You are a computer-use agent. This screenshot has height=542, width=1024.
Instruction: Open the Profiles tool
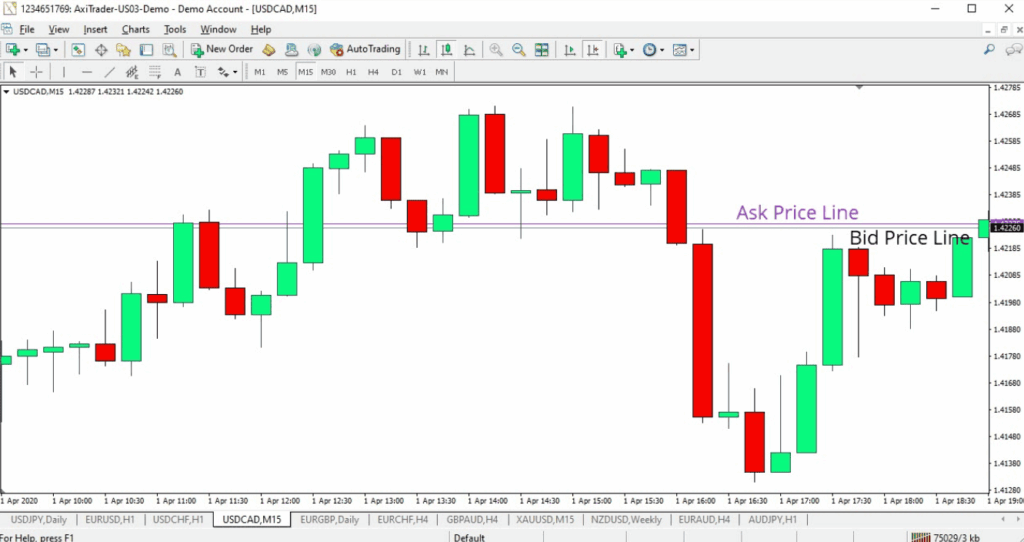point(43,50)
